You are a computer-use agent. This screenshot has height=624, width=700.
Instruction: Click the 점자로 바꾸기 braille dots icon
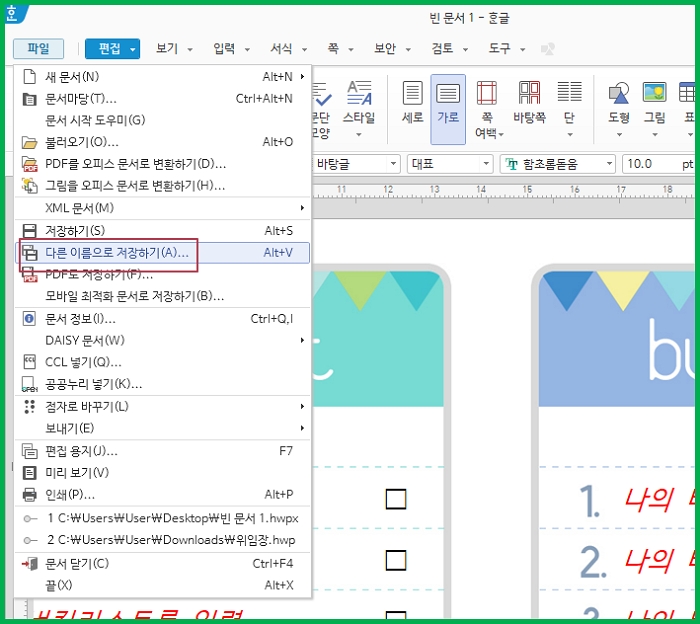point(29,407)
